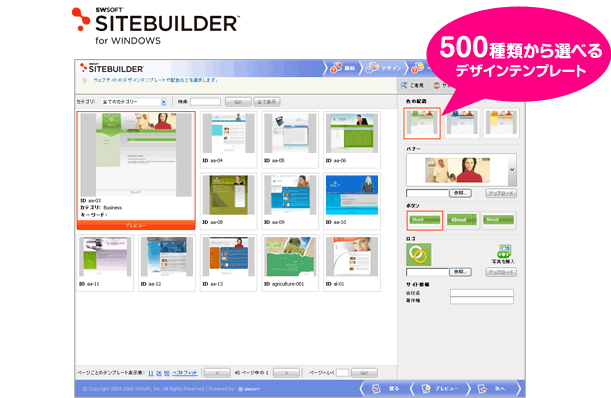The image size is (611, 398).
Task: Choose the green color scheme swatch
Action: pyautogui.click(x=422, y=123)
